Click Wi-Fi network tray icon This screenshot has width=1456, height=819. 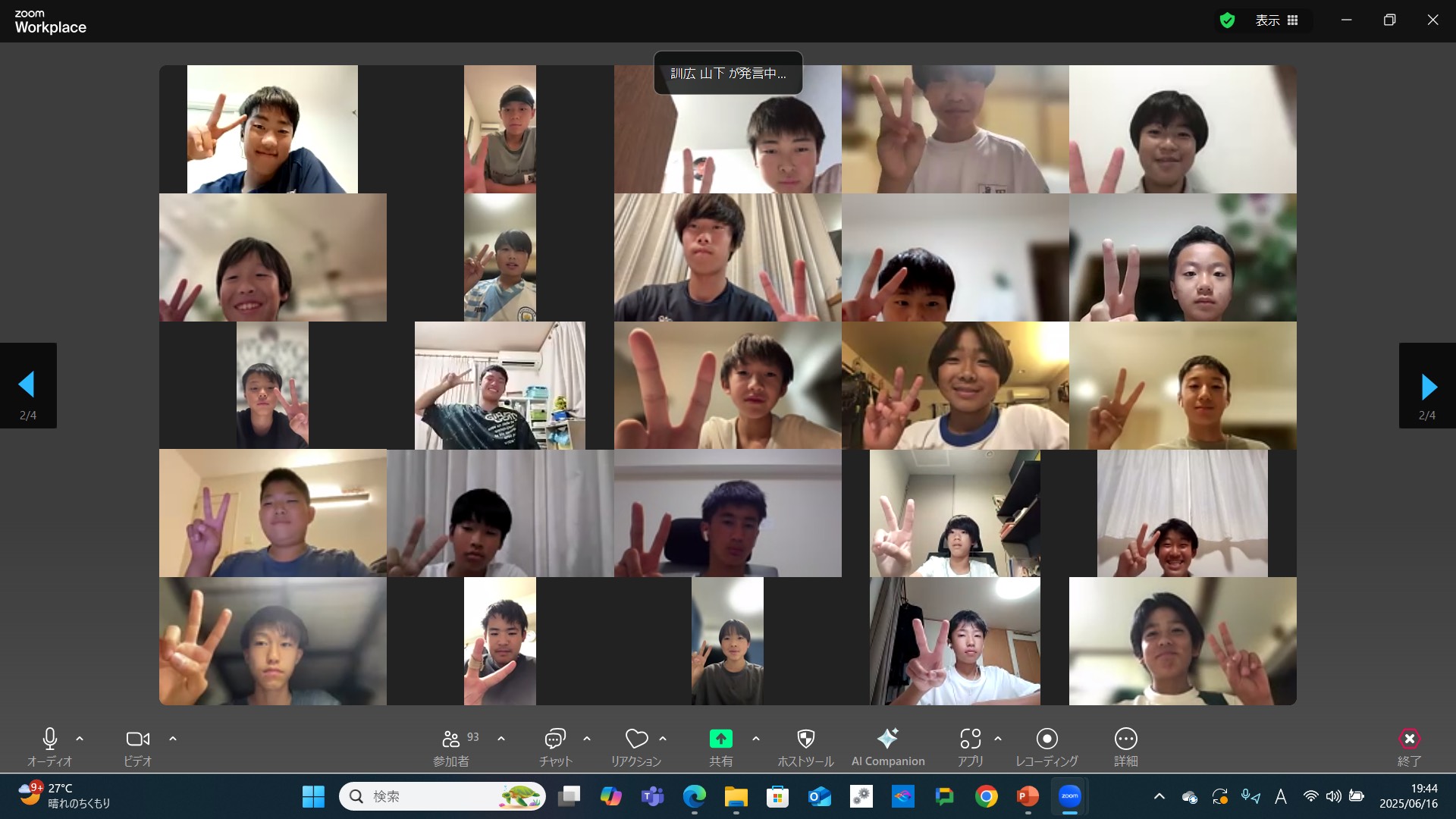[1310, 796]
